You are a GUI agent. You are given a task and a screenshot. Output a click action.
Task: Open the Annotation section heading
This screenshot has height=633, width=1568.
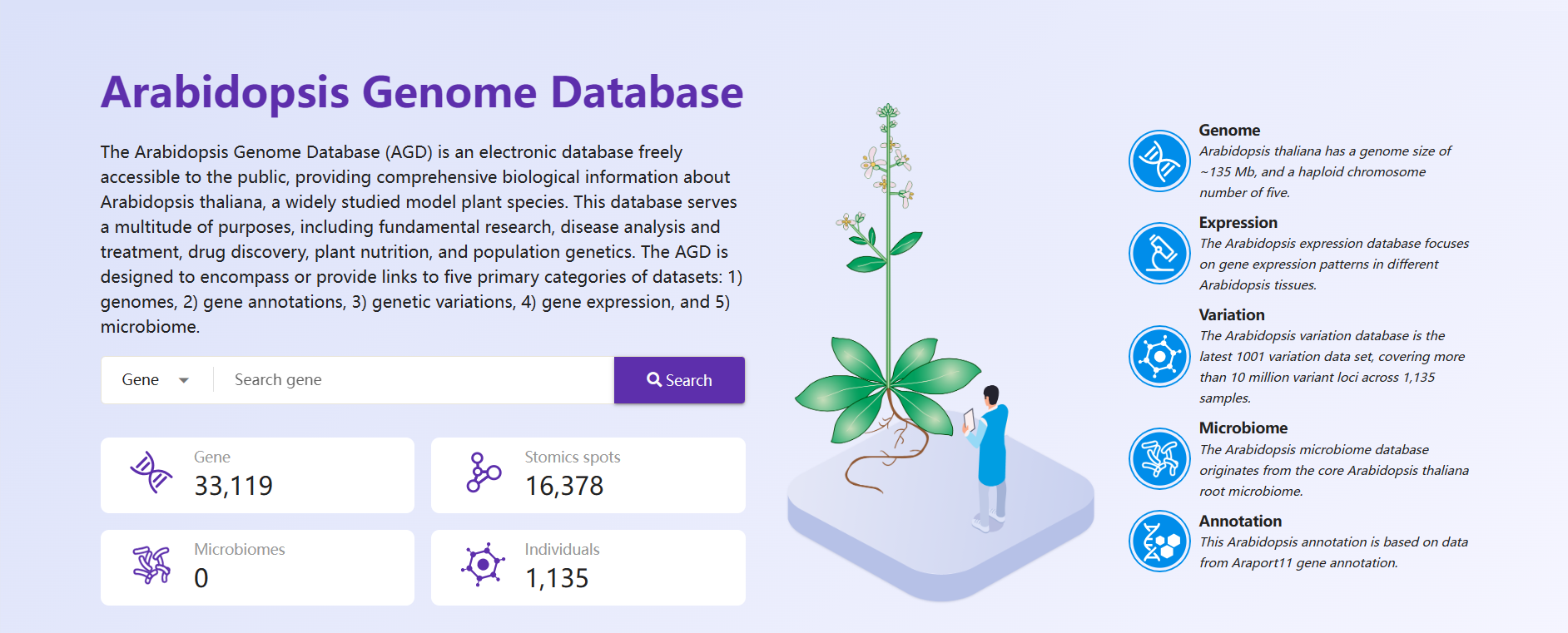pos(1240,522)
